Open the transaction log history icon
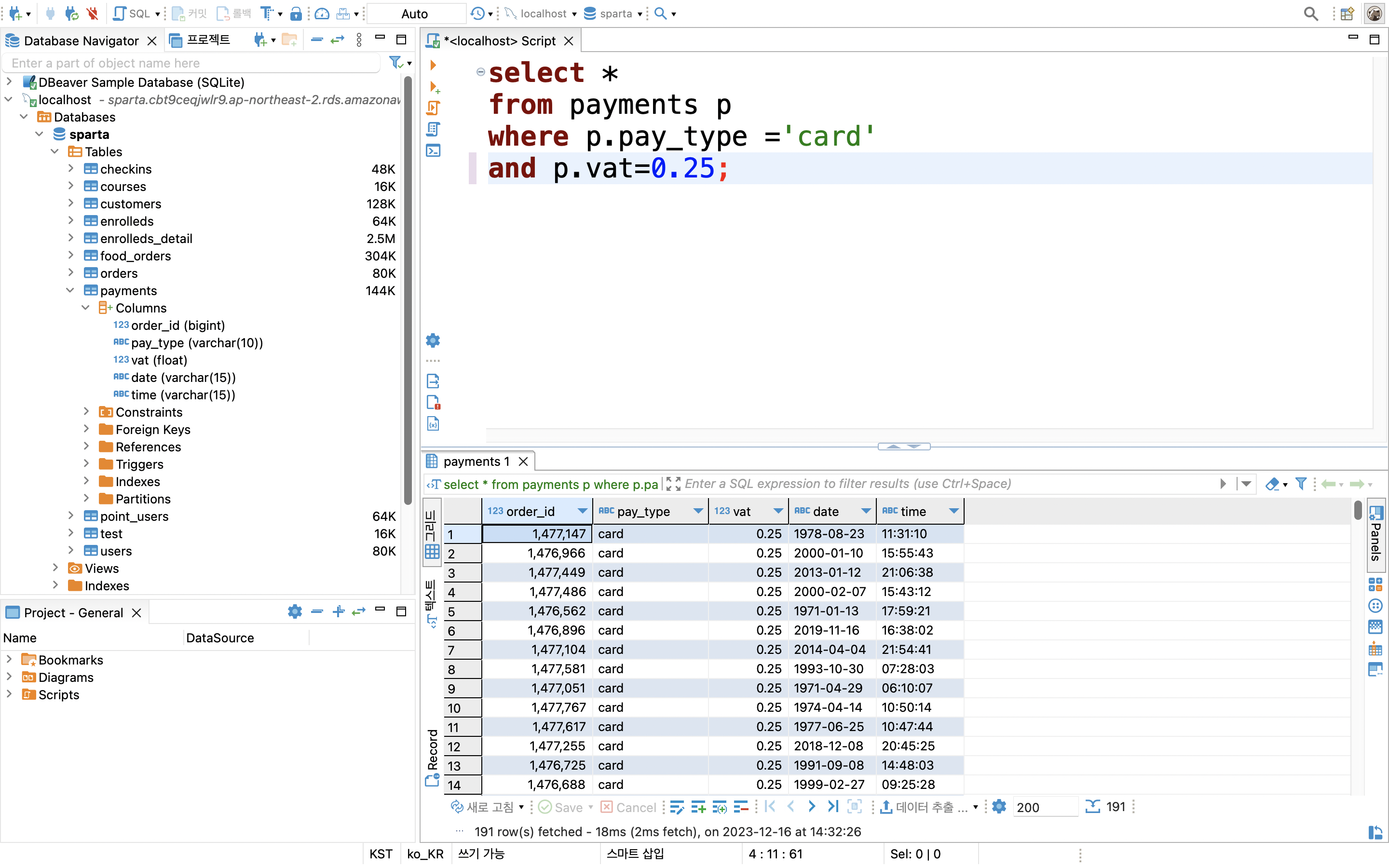Screen dimensions: 1389x868 (477, 13)
